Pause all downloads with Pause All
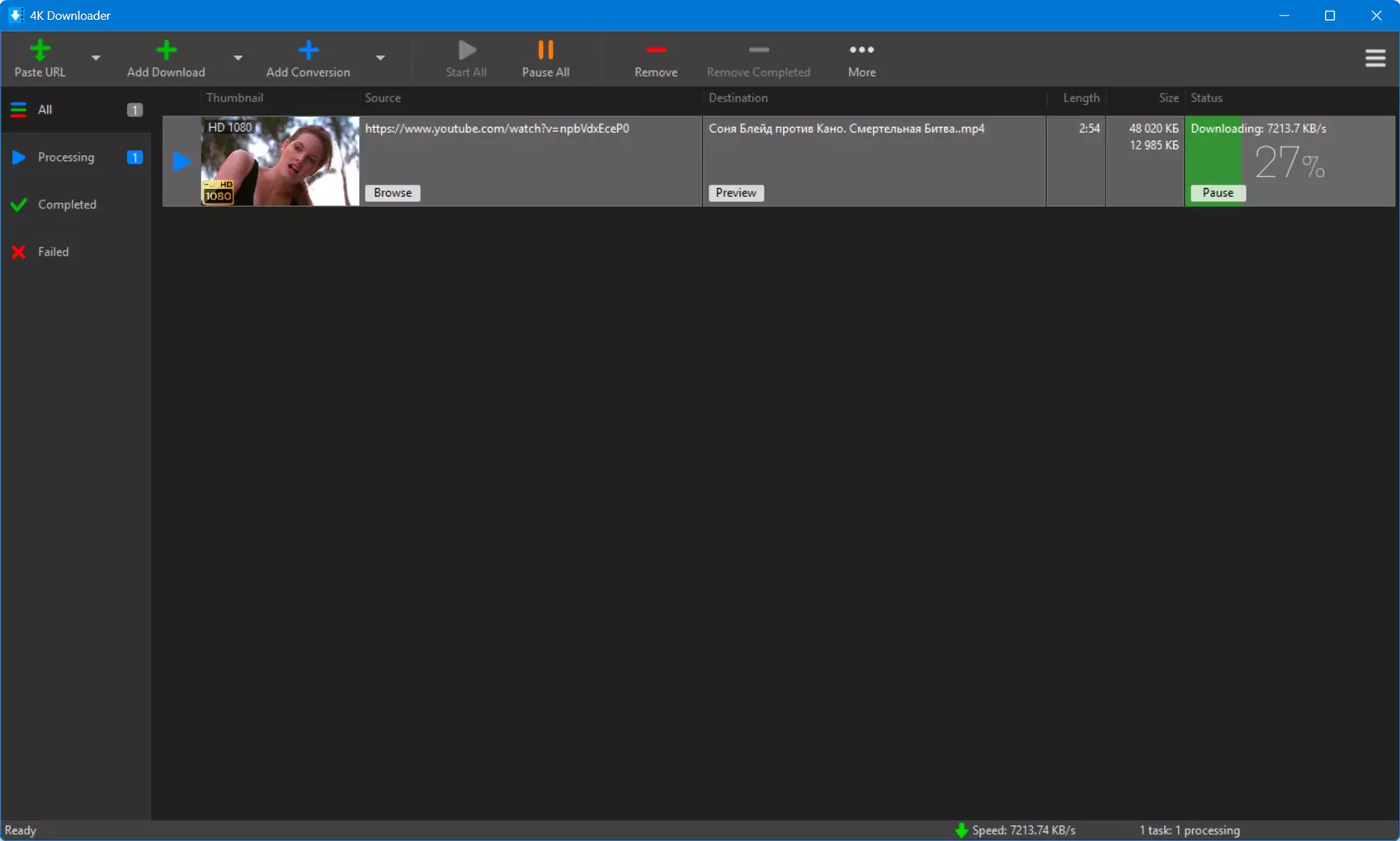1400x841 pixels. [545, 59]
